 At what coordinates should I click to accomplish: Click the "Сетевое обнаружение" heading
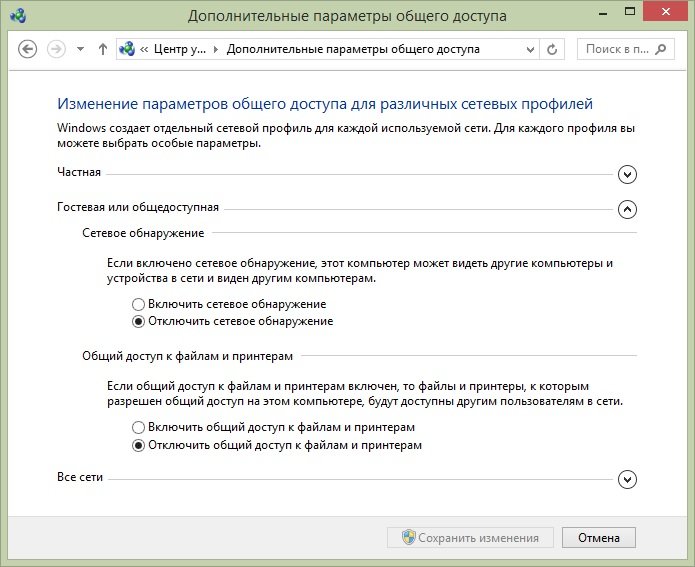tap(143, 233)
